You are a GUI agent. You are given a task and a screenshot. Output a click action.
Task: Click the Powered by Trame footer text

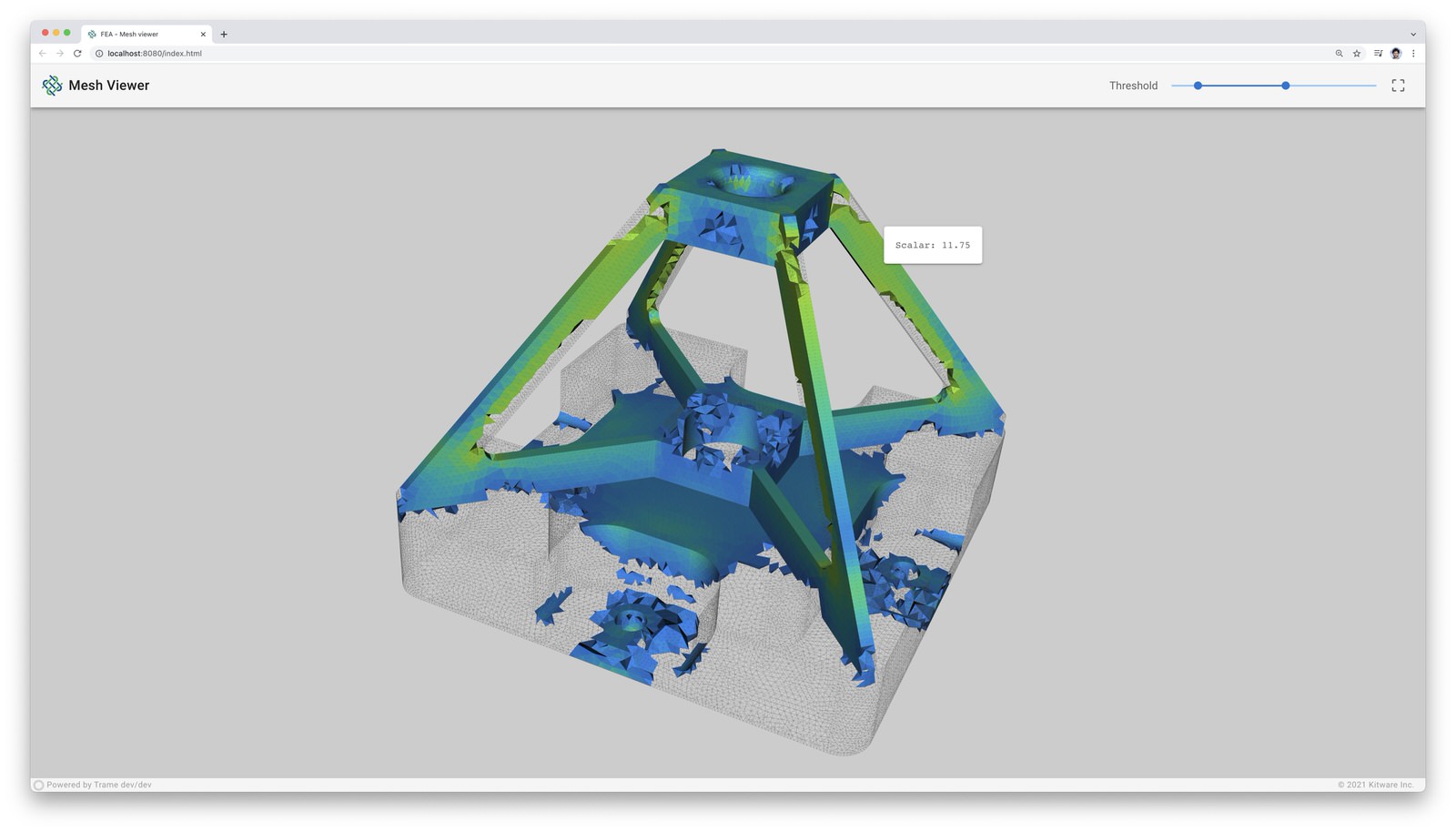98,785
